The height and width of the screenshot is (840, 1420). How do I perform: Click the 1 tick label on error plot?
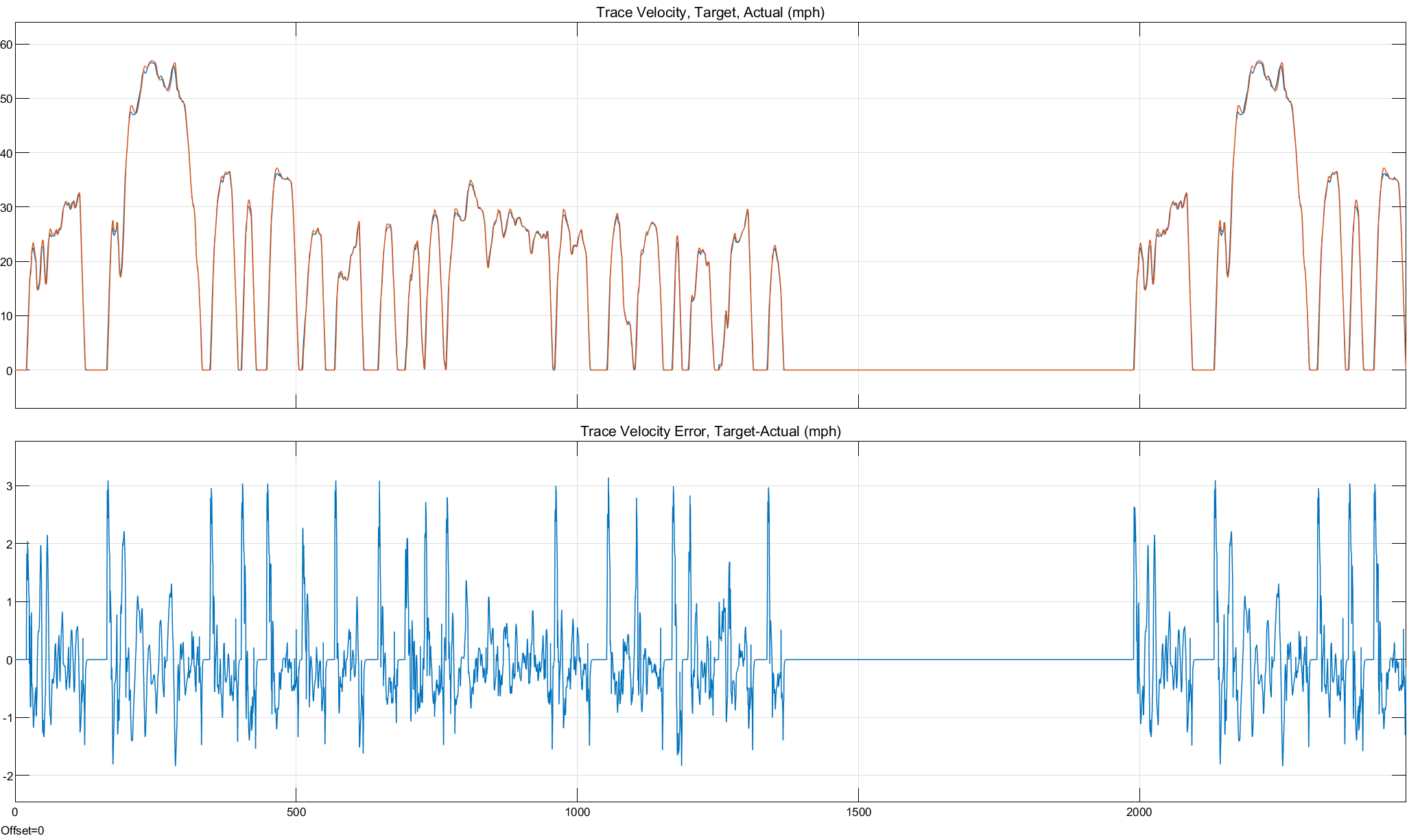[9, 602]
